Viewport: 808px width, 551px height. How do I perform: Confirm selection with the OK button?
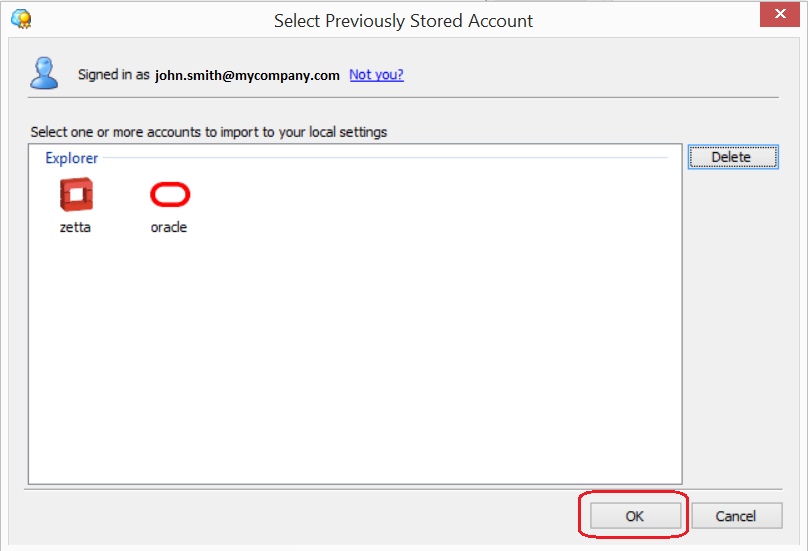click(x=635, y=516)
